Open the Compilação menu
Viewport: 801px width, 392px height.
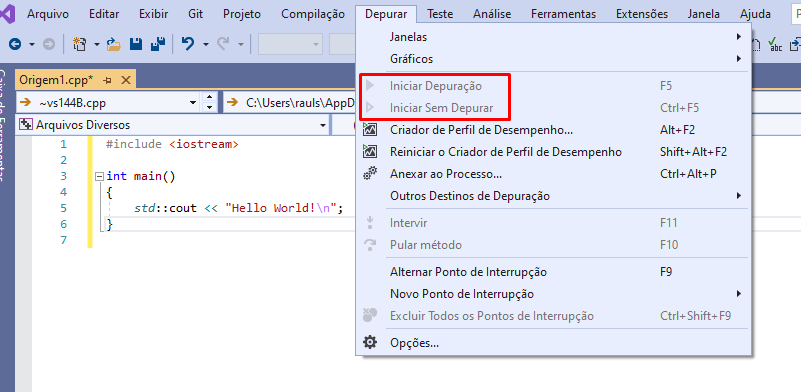(x=313, y=14)
